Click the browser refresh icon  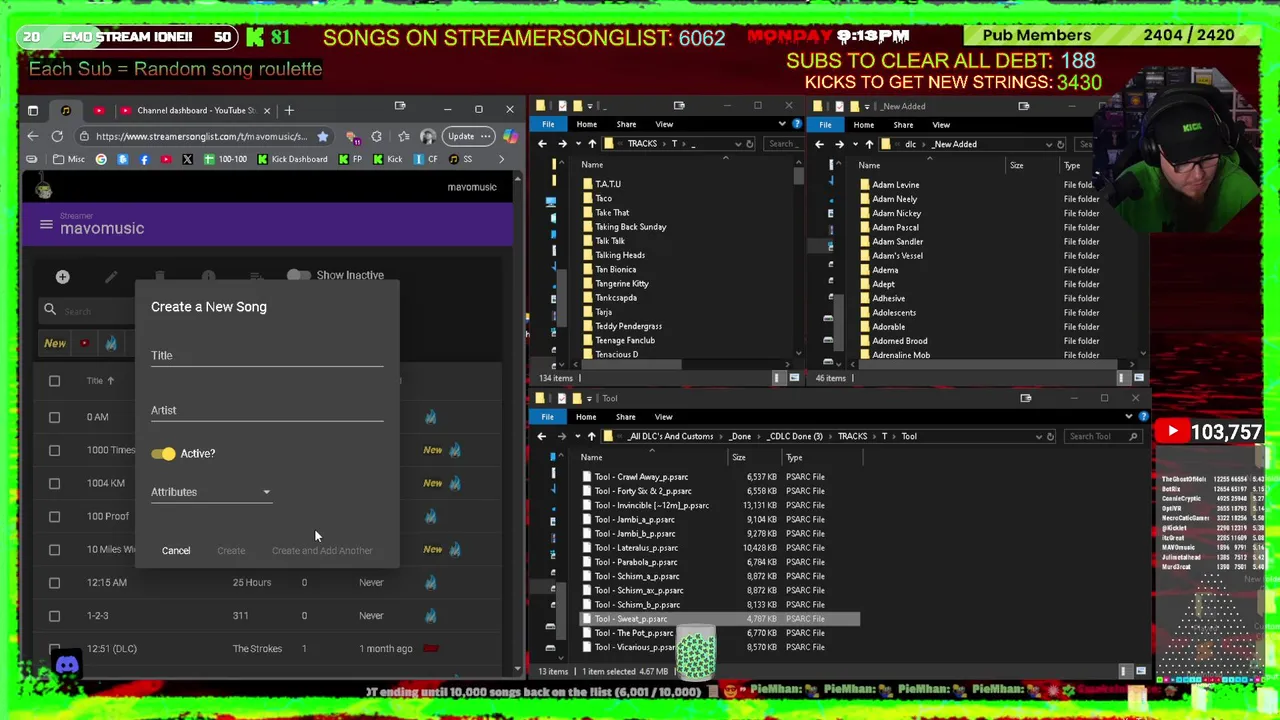click(x=57, y=136)
